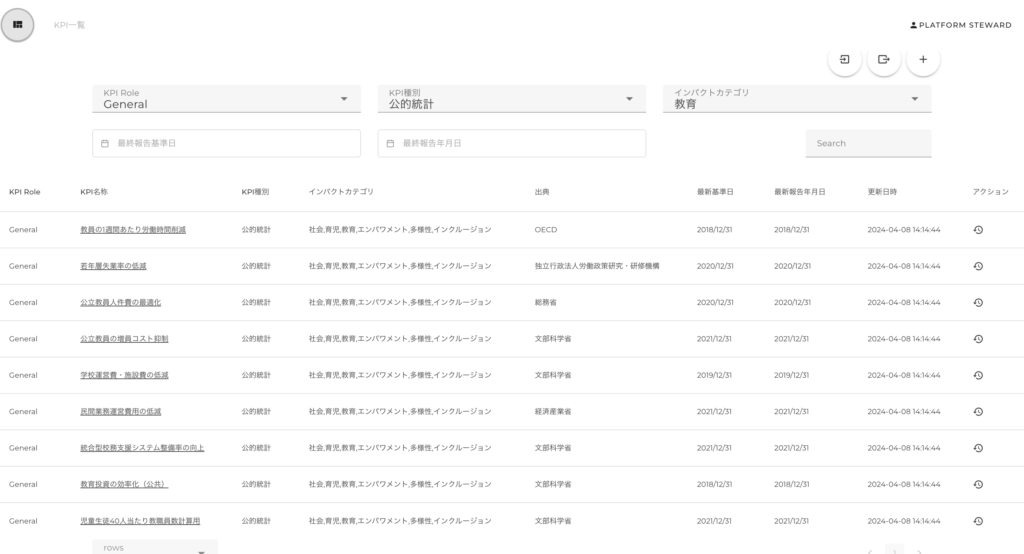
Task: Open 統合型校務支援システム整備率の向上 KPI link
Action: pyautogui.click(x=142, y=448)
